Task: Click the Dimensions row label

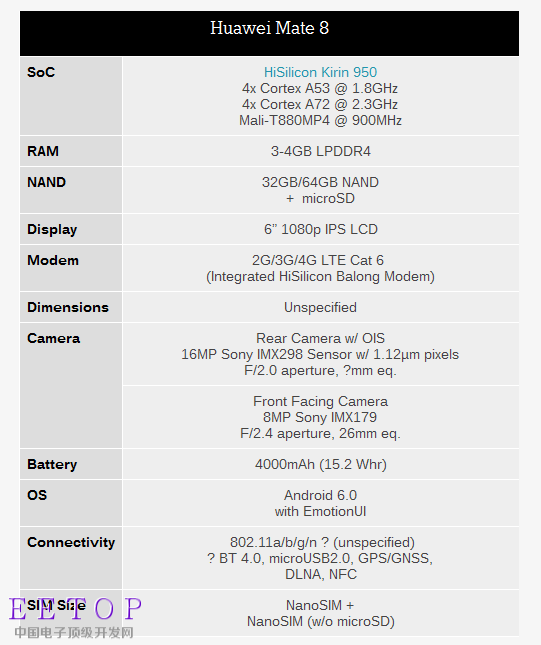Action: point(68,307)
